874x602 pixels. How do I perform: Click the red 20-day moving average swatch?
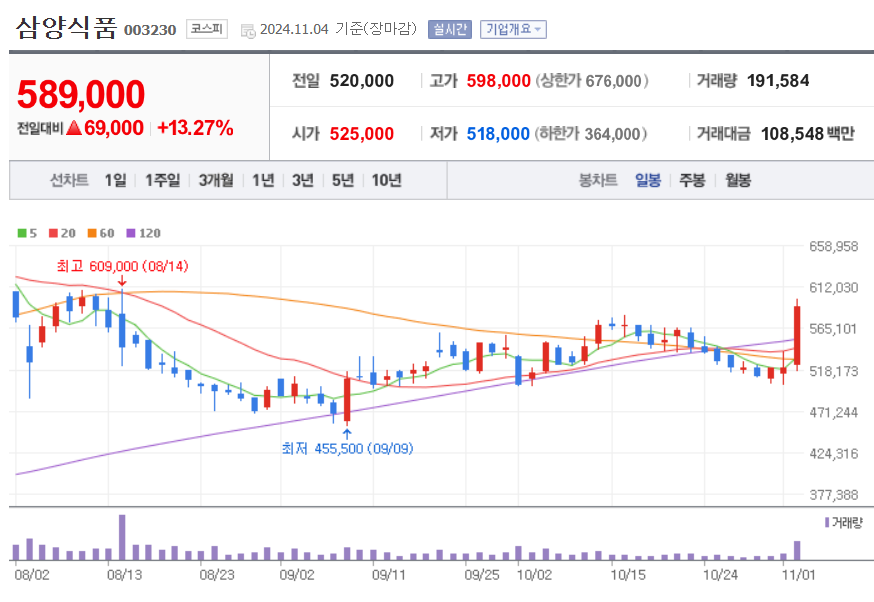pyautogui.click(x=54, y=233)
